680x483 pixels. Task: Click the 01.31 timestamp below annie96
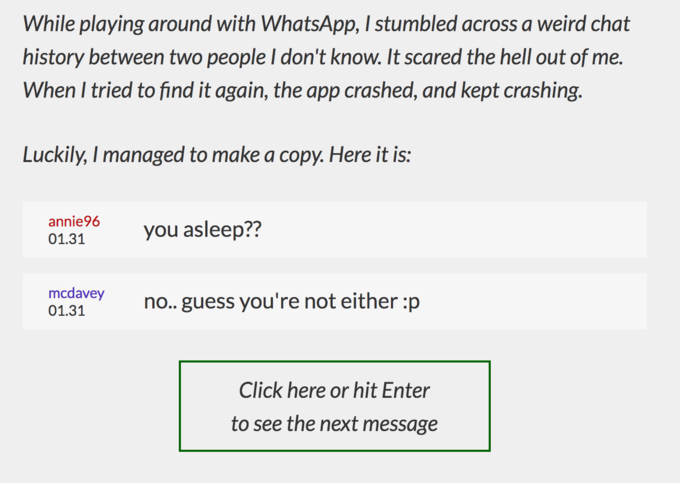pos(66,239)
